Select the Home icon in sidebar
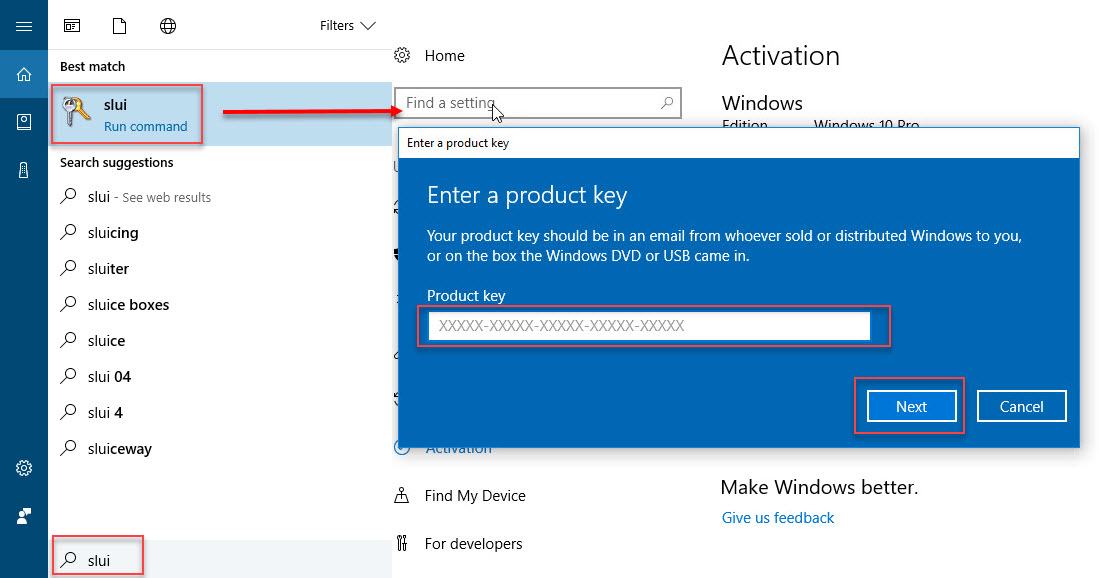This screenshot has width=1099, height=578. click(24, 74)
